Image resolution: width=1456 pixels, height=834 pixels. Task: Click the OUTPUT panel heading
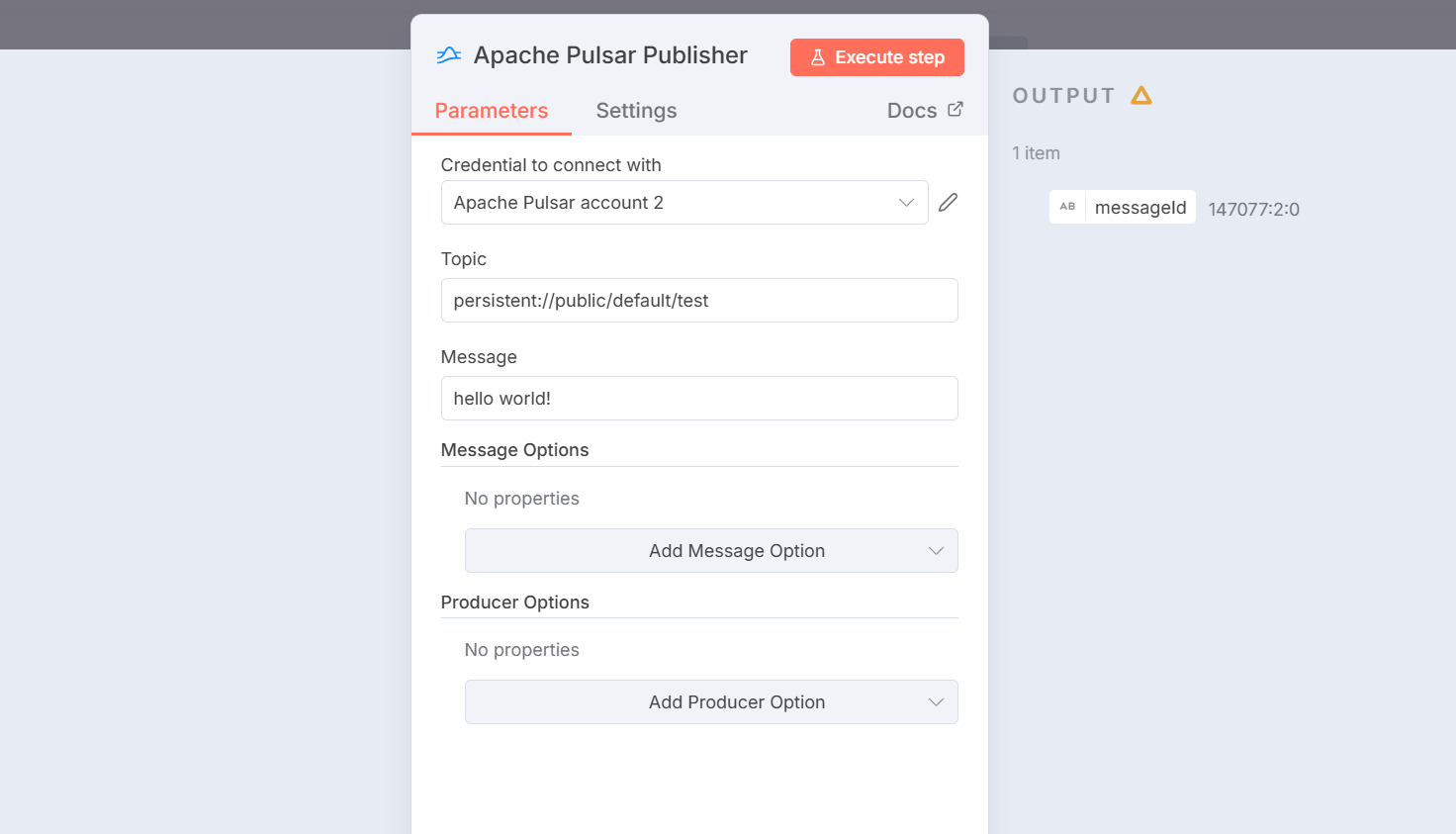tap(1063, 96)
